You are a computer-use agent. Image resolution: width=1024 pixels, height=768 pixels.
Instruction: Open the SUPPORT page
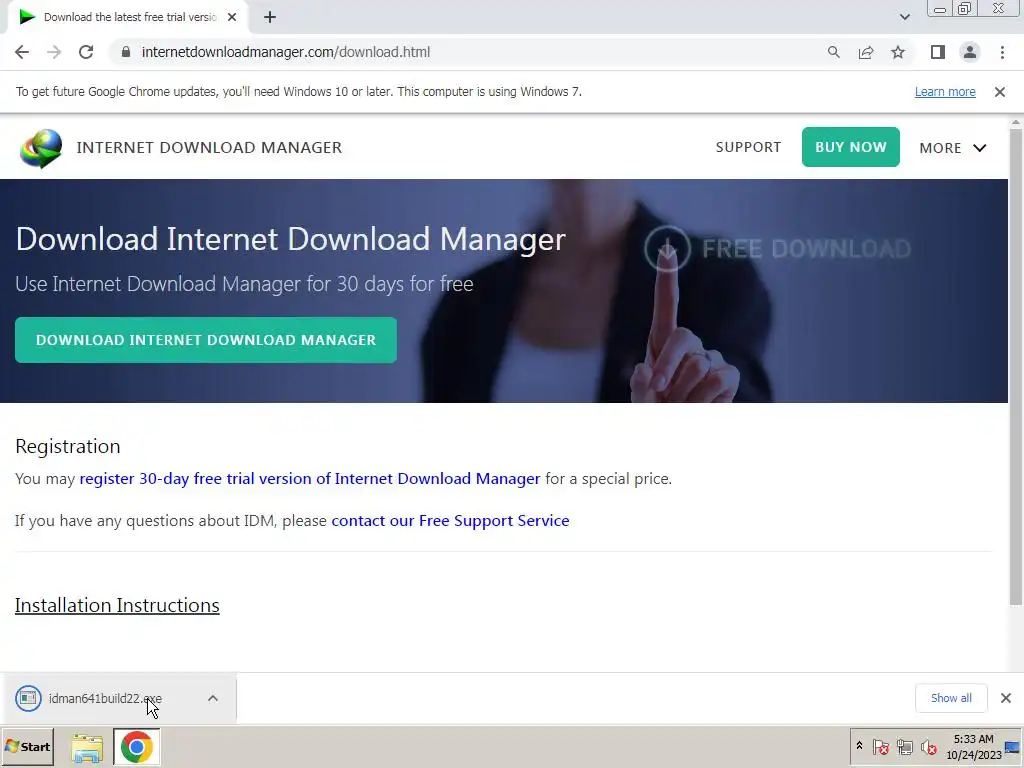(x=748, y=148)
